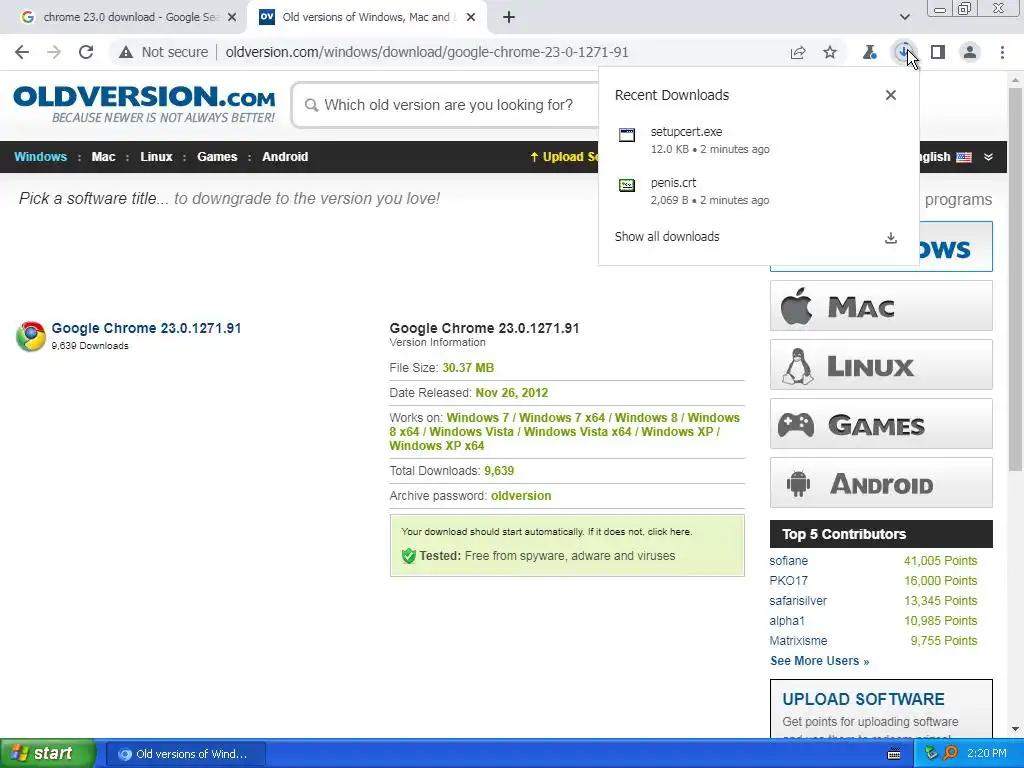Viewport: 1024px width, 768px height.
Task: Open the Windows Start button
Action: [x=48, y=754]
